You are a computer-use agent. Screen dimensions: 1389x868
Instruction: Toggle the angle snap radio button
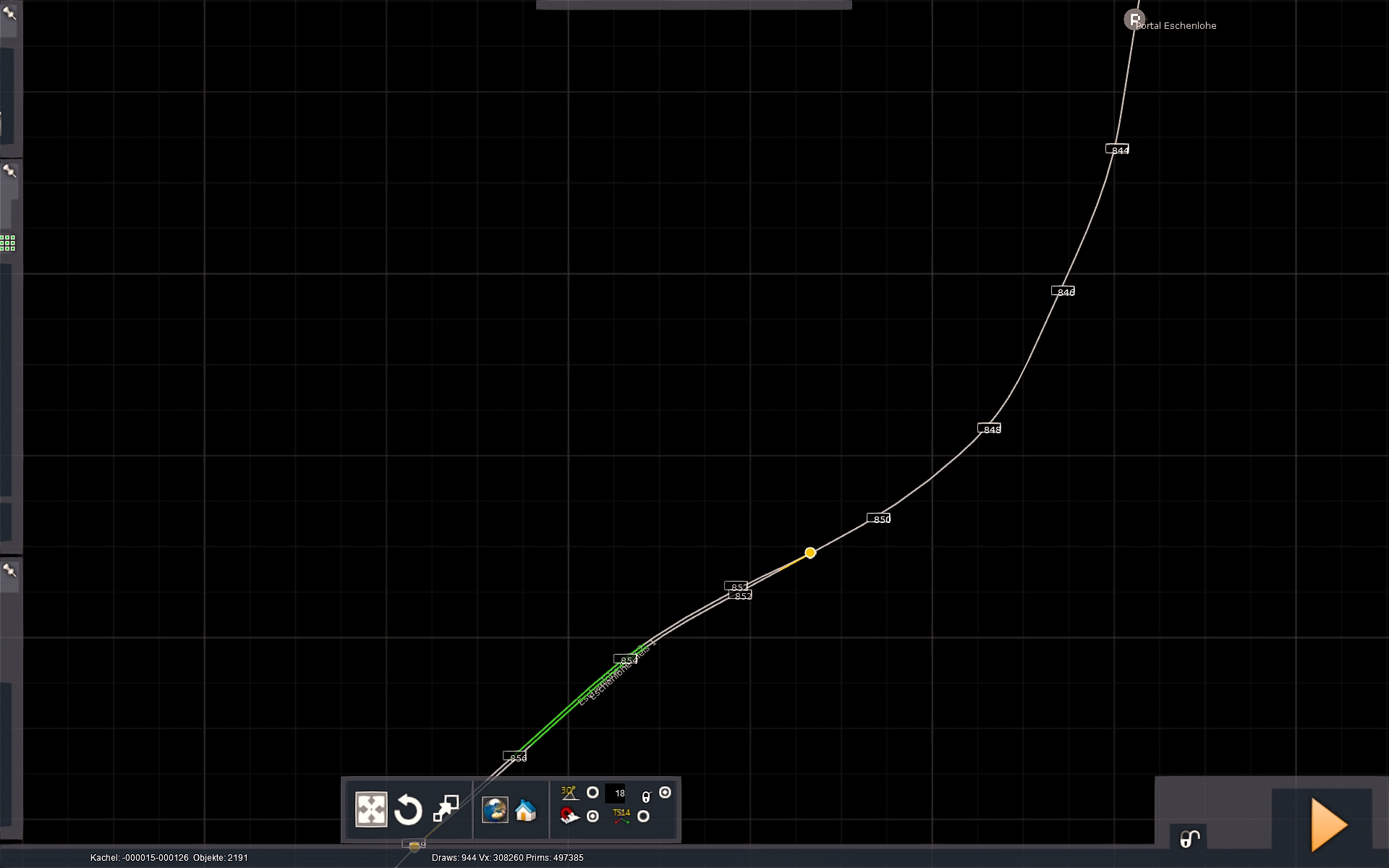click(592, 793)
